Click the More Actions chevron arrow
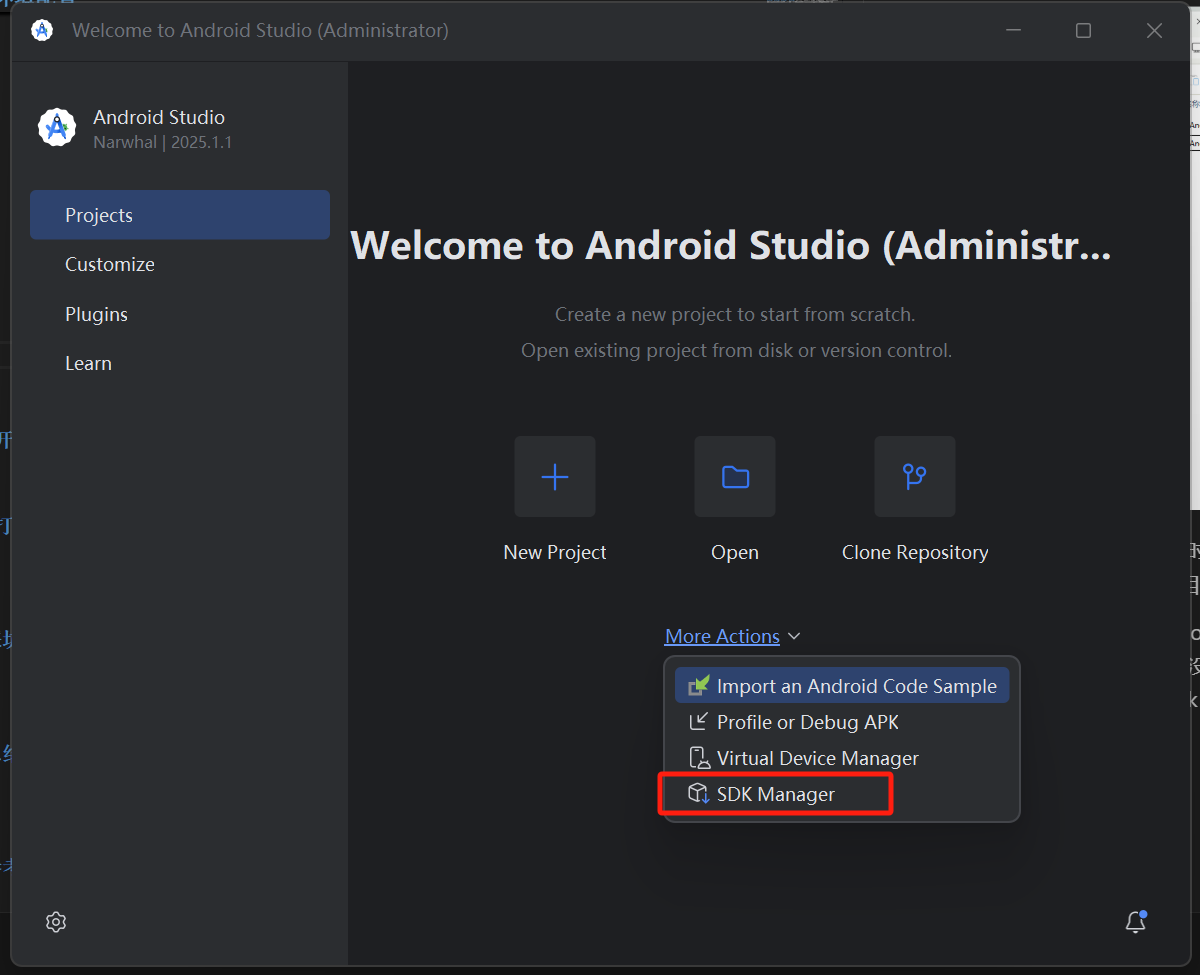 pyautogui.click(x=794, y=637)
